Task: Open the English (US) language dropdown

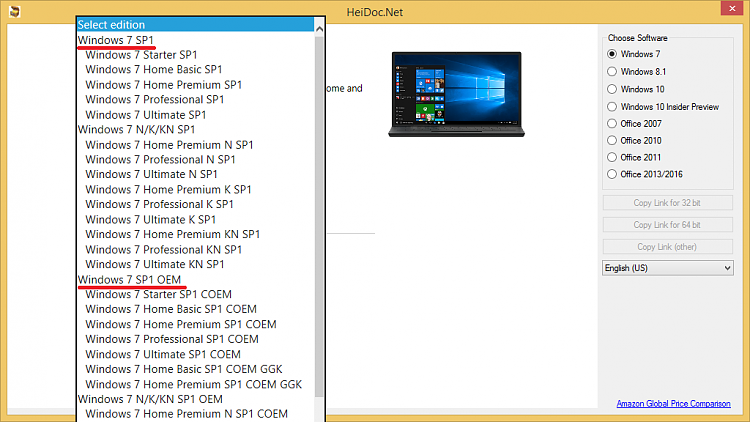Action: [x=667, y=268]
